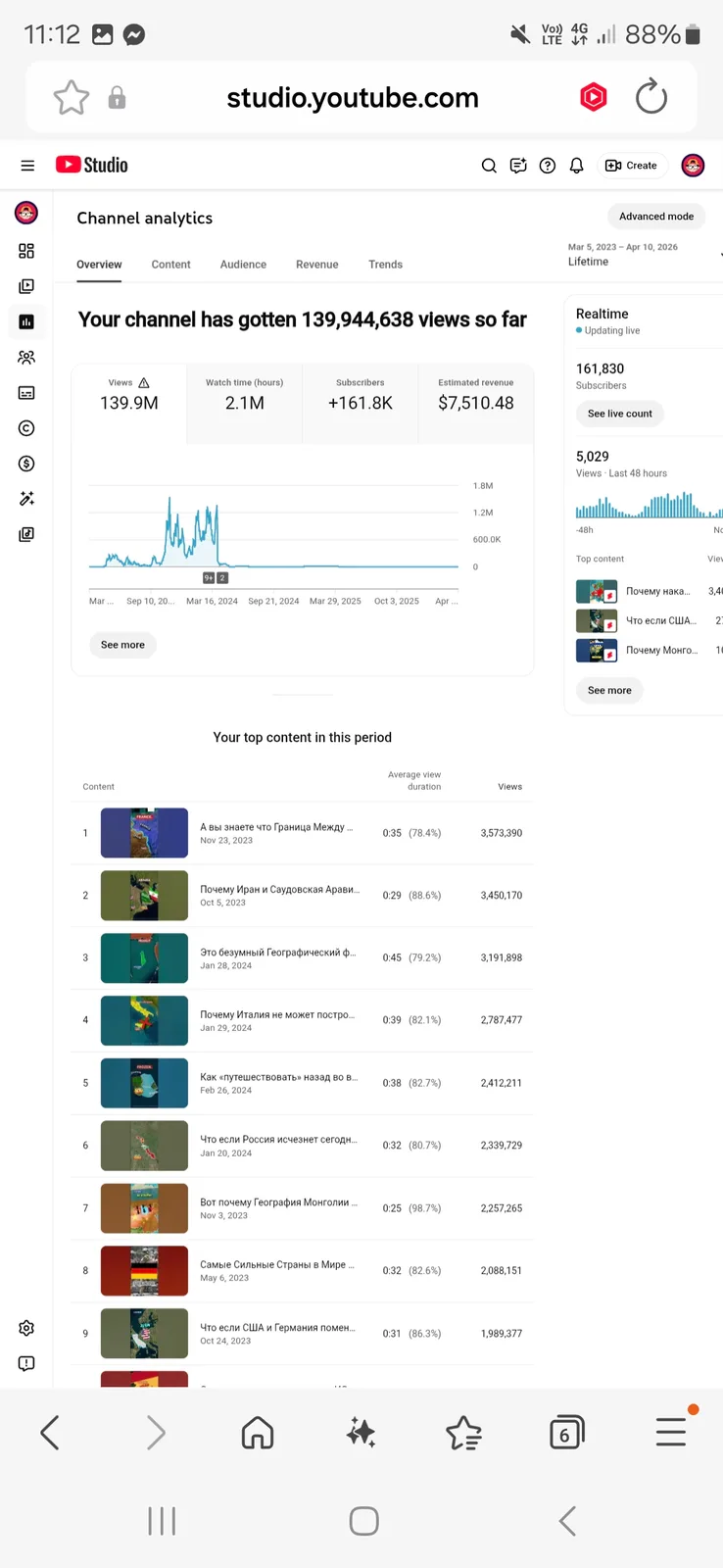Open Content in the sidebar
Viewport: 723px width, 1568px height.
26,286
